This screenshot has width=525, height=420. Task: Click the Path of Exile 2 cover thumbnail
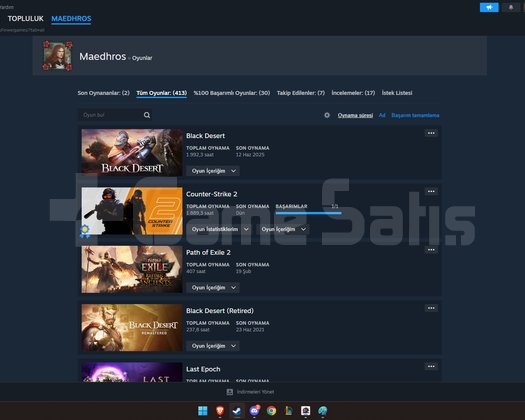pyautogui.click(x=132, y=269)
